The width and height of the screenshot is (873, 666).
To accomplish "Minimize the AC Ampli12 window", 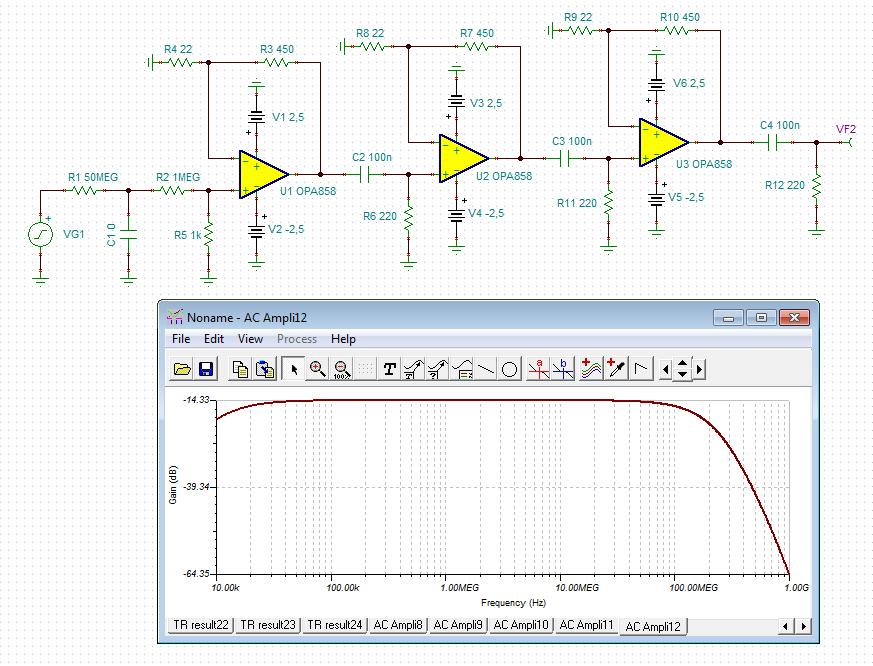I will 728,318.
